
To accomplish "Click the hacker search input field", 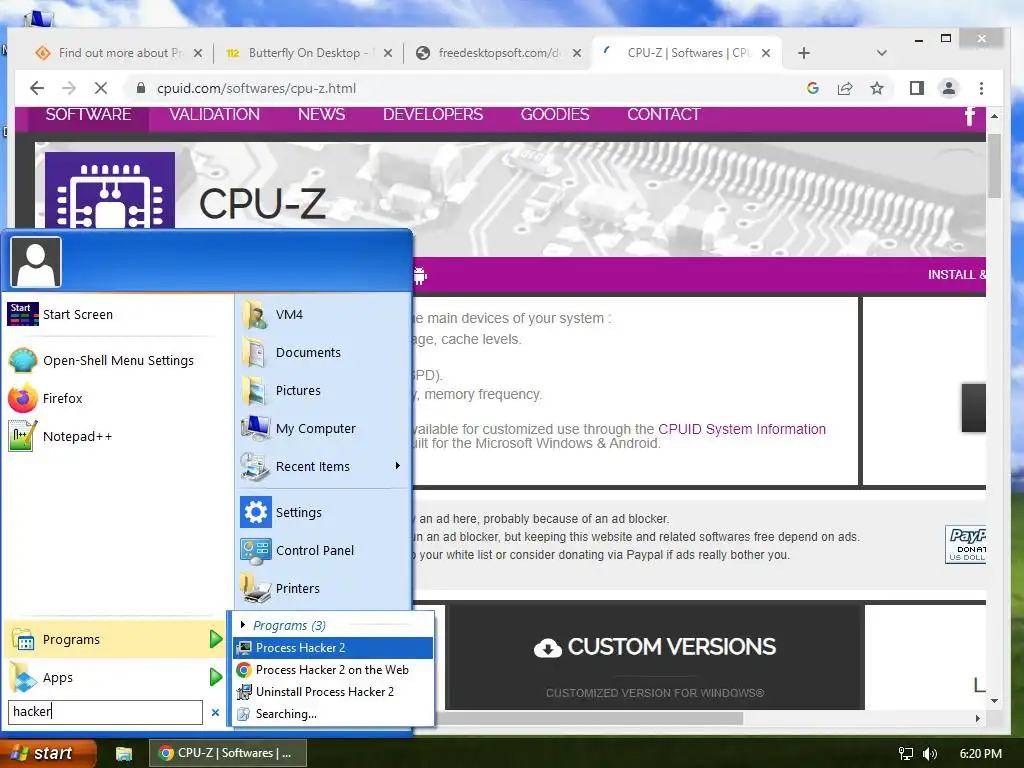I will pyautogui.click(x=105, y=712).
